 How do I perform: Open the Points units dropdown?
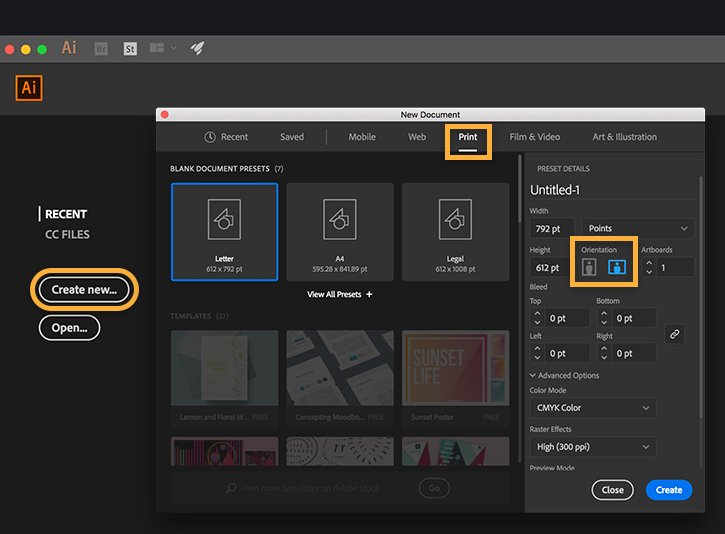coord(638,228)
